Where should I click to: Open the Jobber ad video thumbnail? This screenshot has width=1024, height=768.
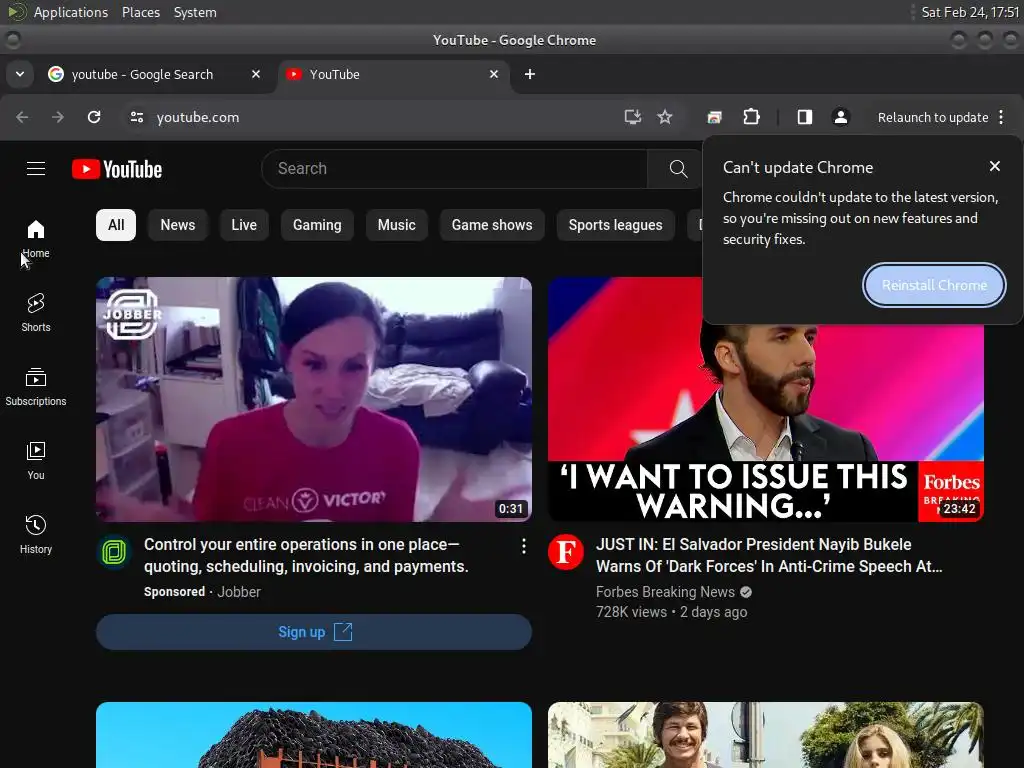[313, 399]
